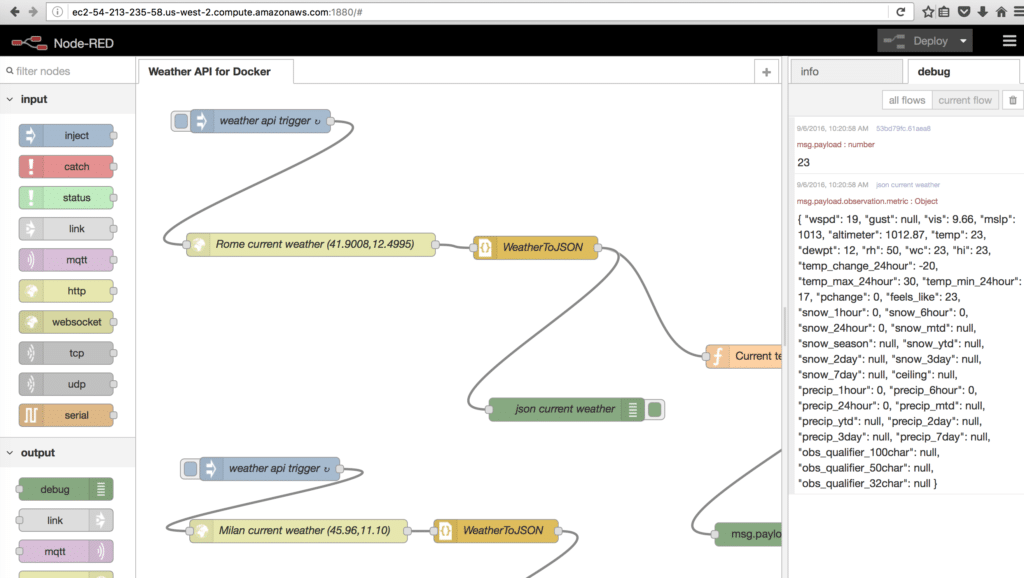The image size is (1024, 578).
Task: Deploy the flow
Action: (x=916, y=40)
